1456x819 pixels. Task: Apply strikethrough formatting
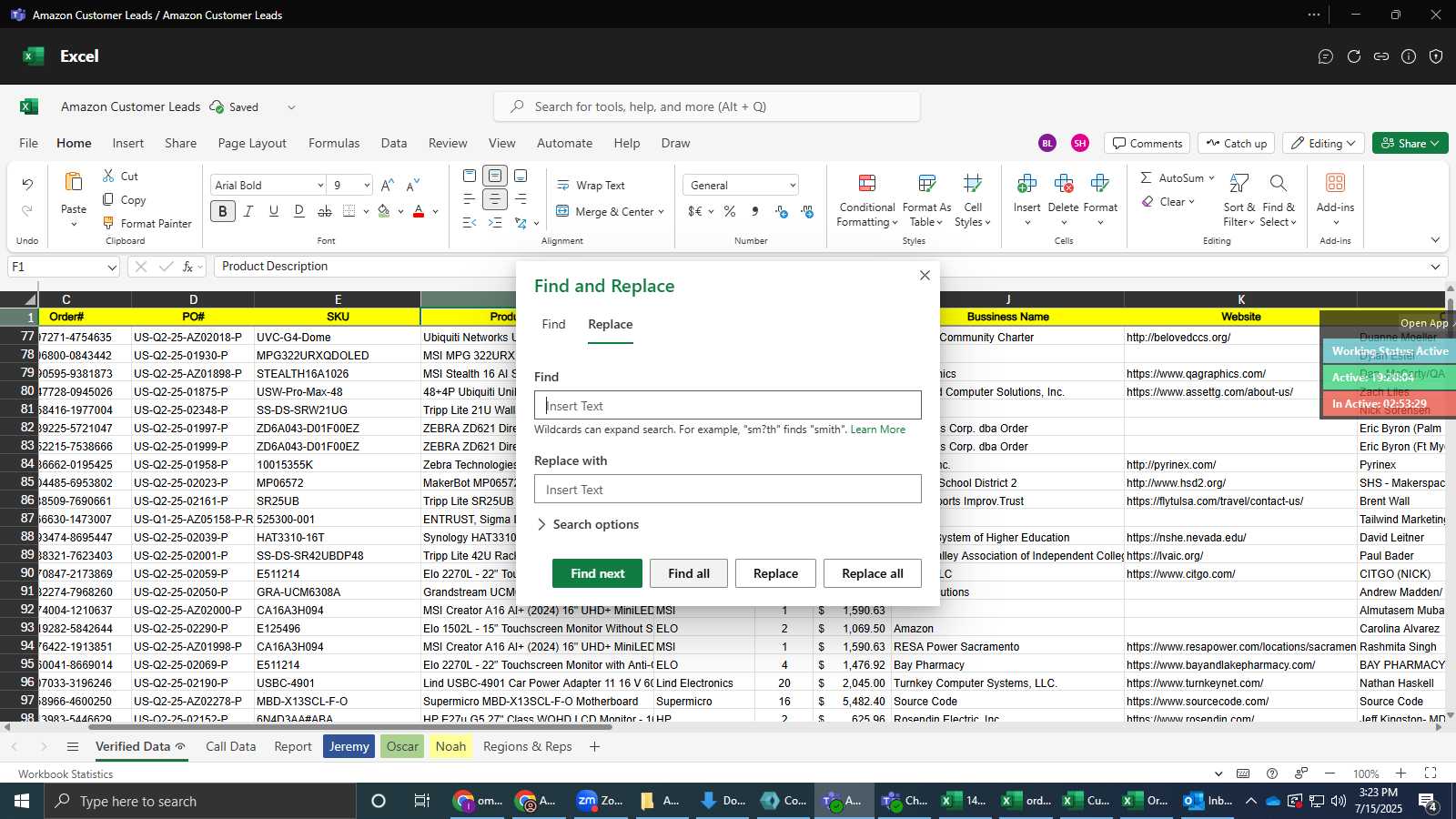coord(325,211)
